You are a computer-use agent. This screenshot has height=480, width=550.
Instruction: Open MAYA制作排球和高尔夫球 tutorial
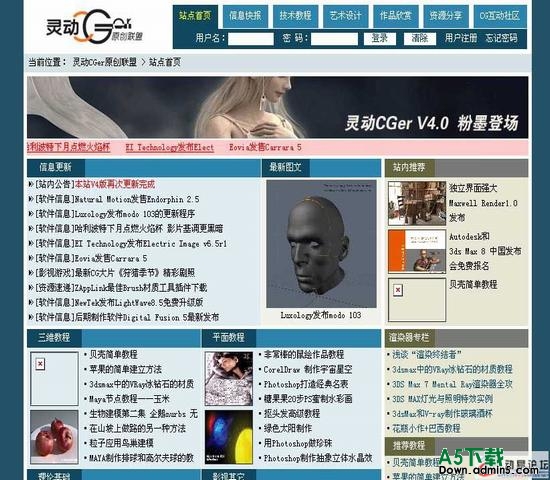click(x=141, y=458)
